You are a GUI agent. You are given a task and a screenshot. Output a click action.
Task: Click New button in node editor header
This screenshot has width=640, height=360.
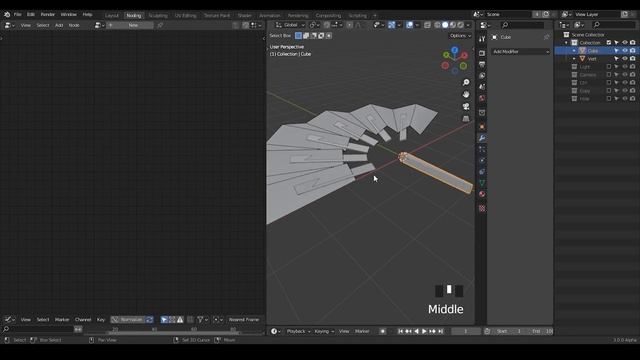(x=133, y=25)
